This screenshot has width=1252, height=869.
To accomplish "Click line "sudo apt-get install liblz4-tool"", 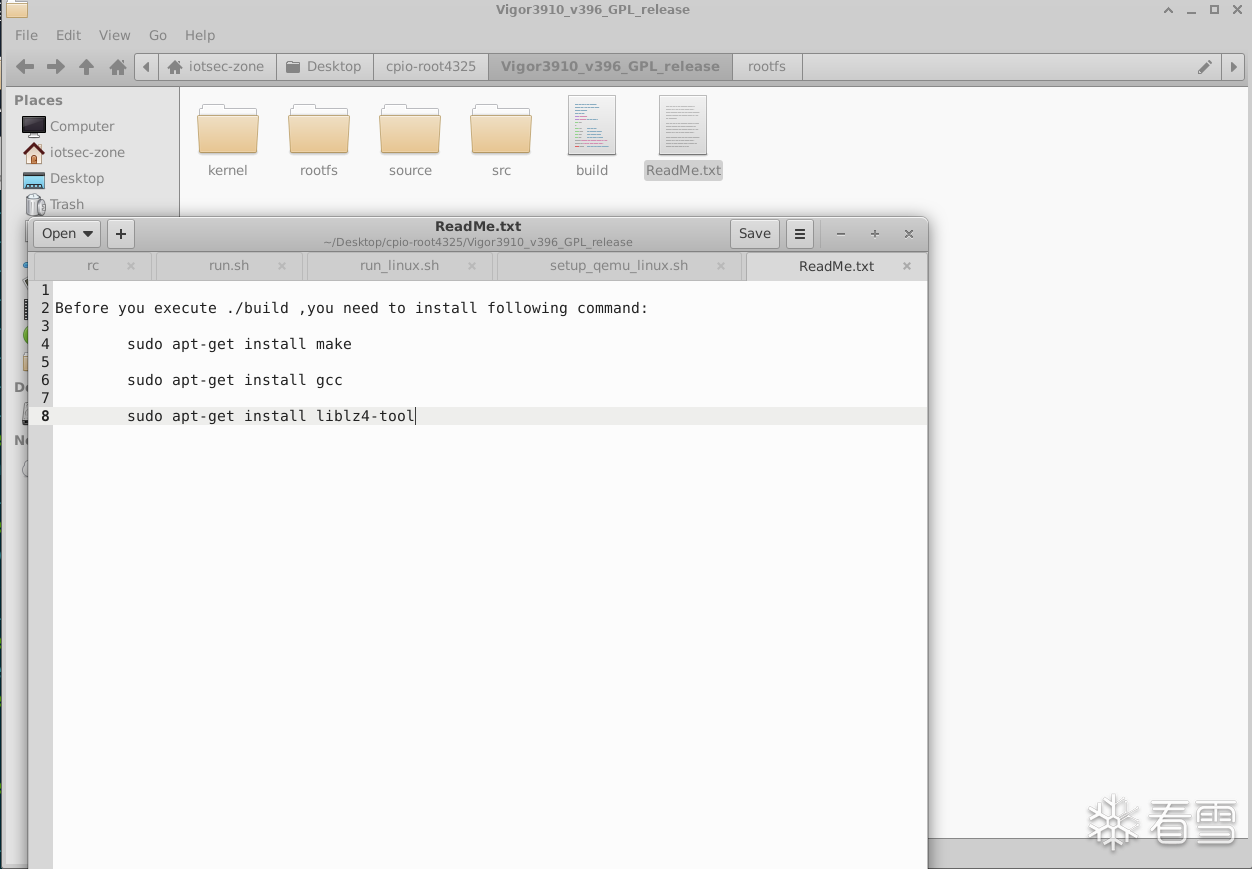I will pyautogui.click(x=271, y=416).
